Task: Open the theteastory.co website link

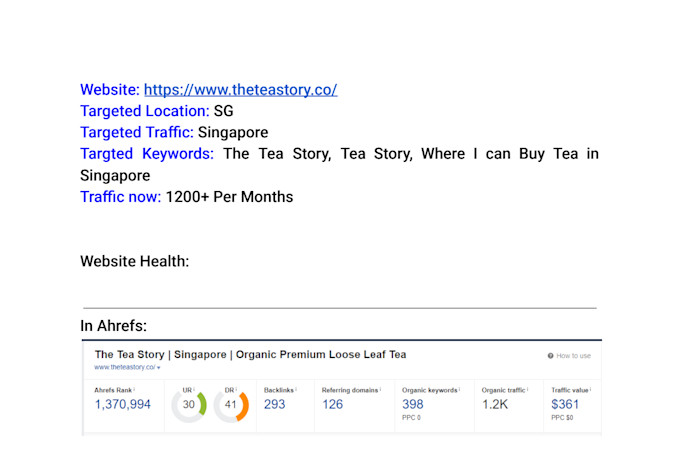Action: (x=241, y=90)
